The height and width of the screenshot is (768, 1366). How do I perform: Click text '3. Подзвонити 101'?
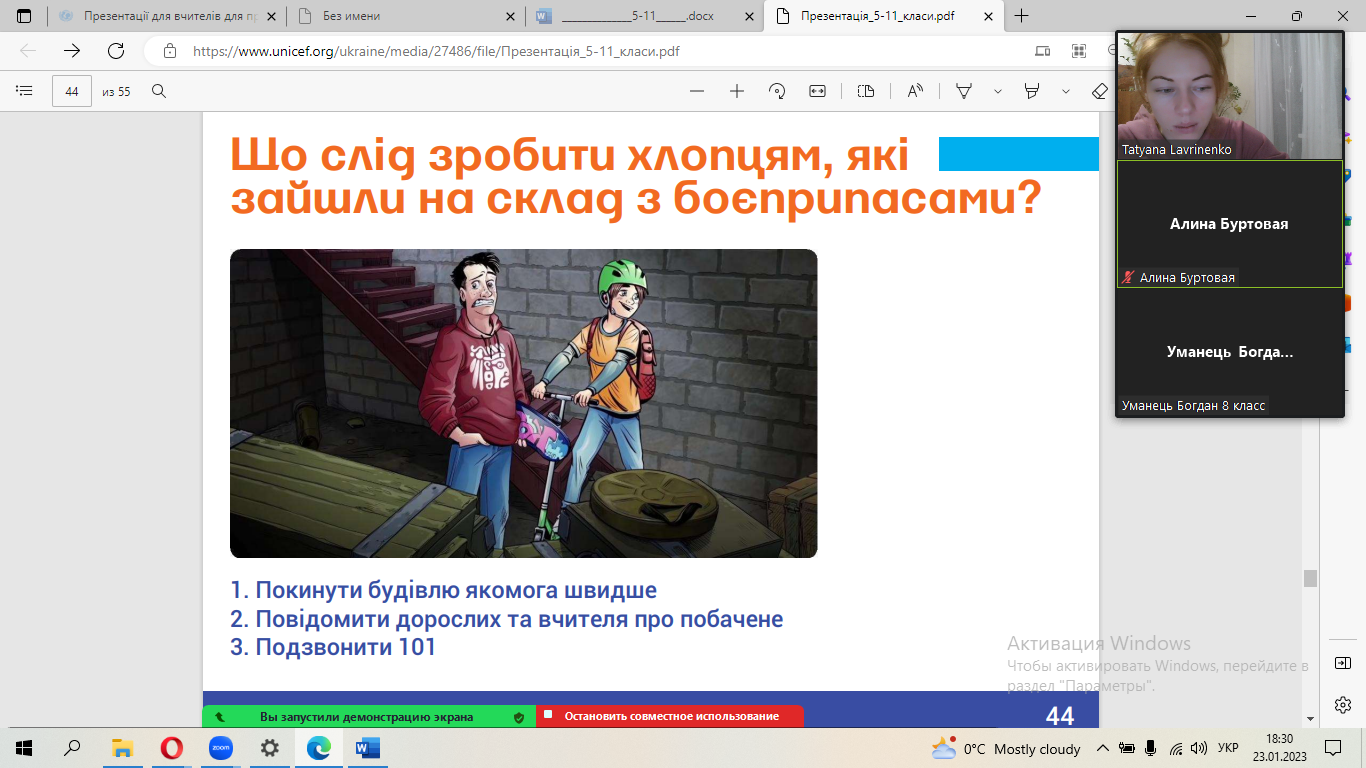coord(333,647)
